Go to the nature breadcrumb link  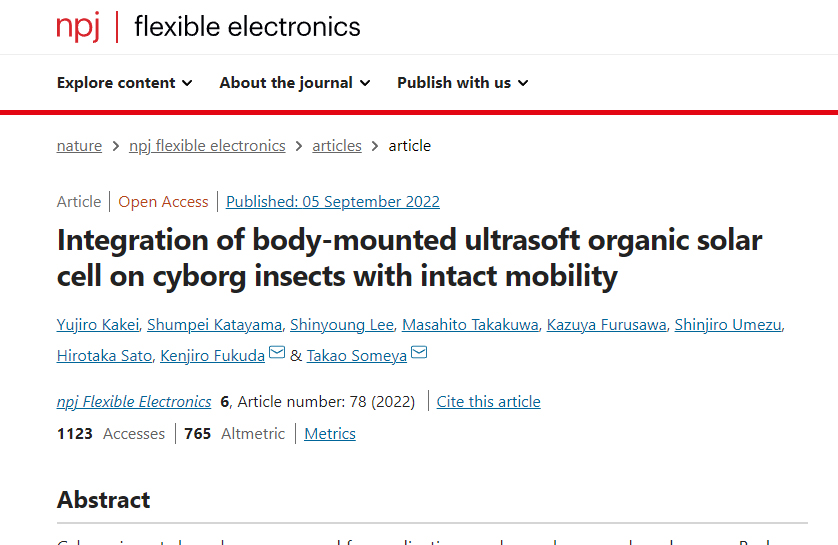tap(79, 146)
